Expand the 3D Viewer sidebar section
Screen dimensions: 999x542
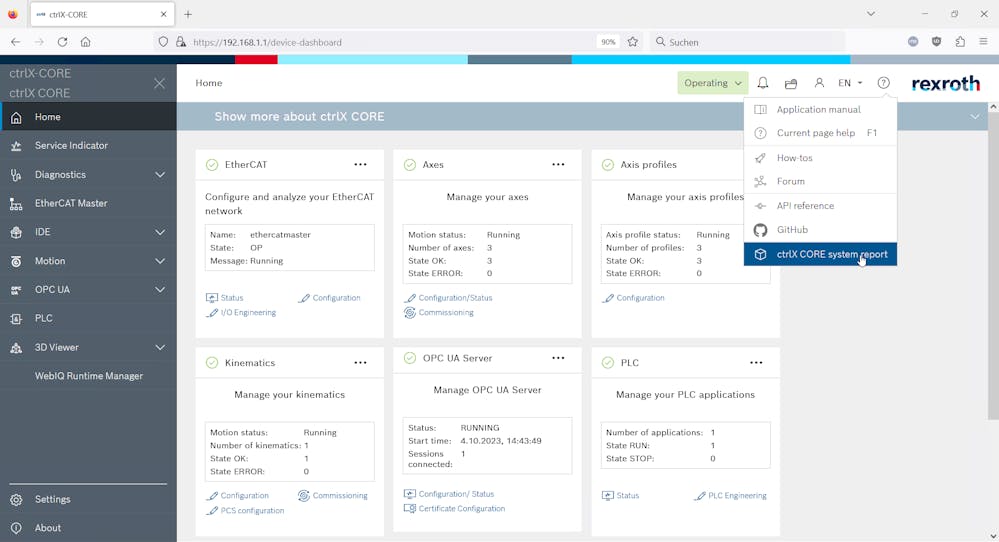point(160,348)
